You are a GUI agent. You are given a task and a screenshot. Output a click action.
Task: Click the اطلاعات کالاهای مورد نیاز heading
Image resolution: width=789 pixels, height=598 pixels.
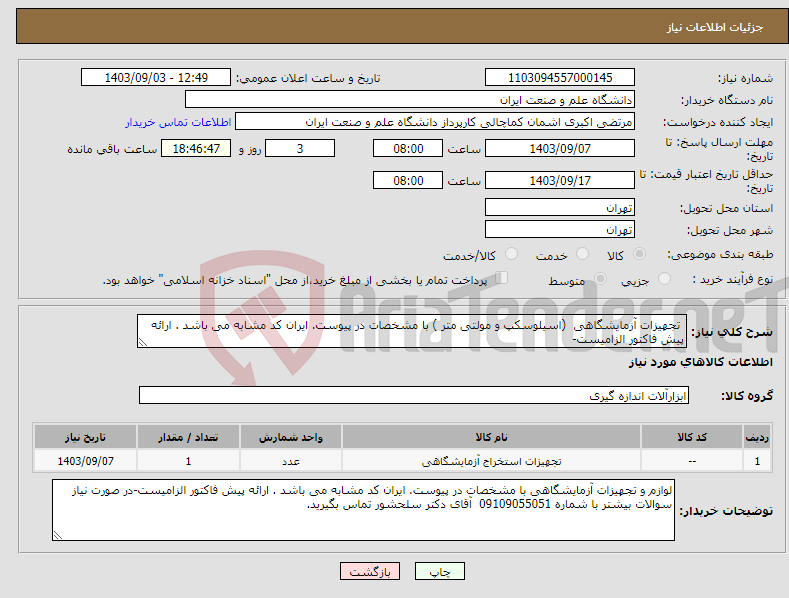700,362
